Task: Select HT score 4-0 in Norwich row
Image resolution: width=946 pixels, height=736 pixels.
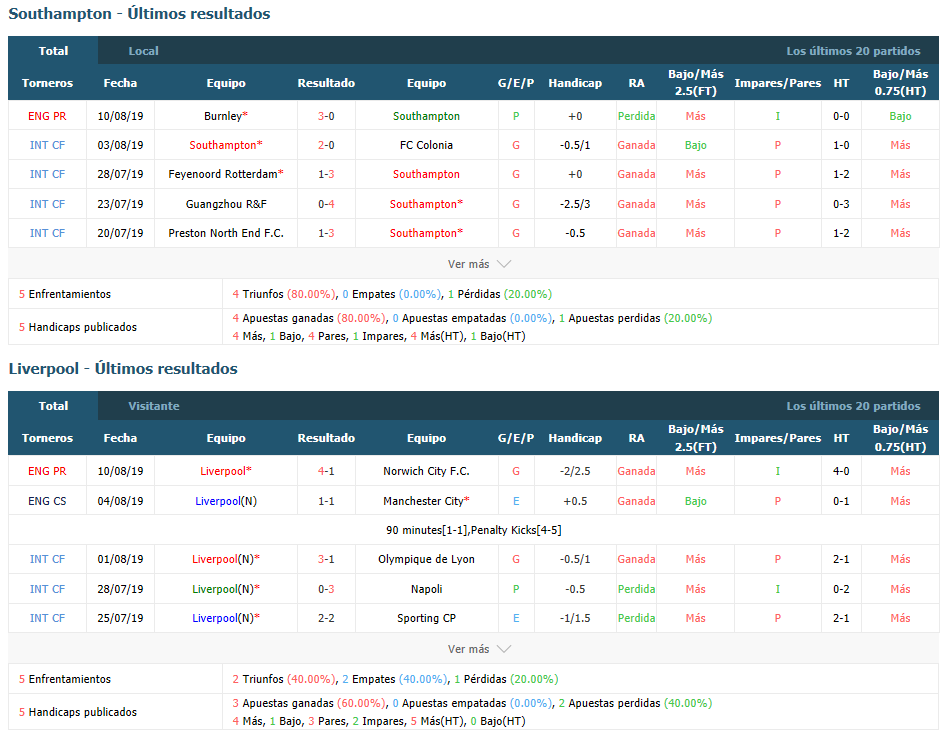Action: coord(841,471)
